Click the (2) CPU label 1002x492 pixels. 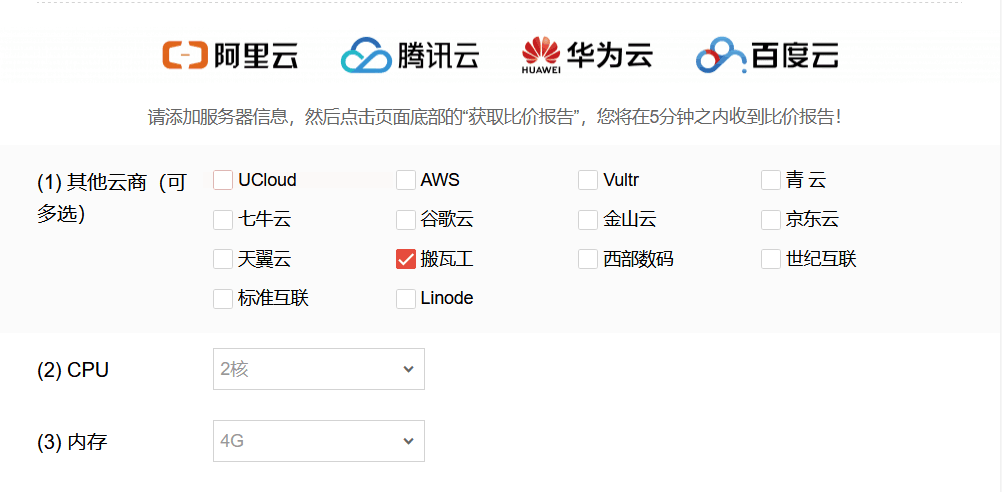[73, 370]
